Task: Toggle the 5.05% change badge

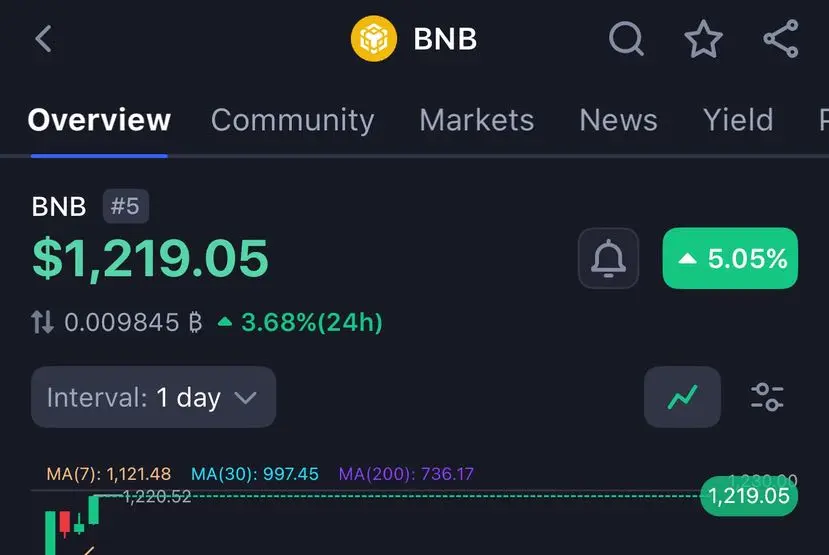Action: 730,258
